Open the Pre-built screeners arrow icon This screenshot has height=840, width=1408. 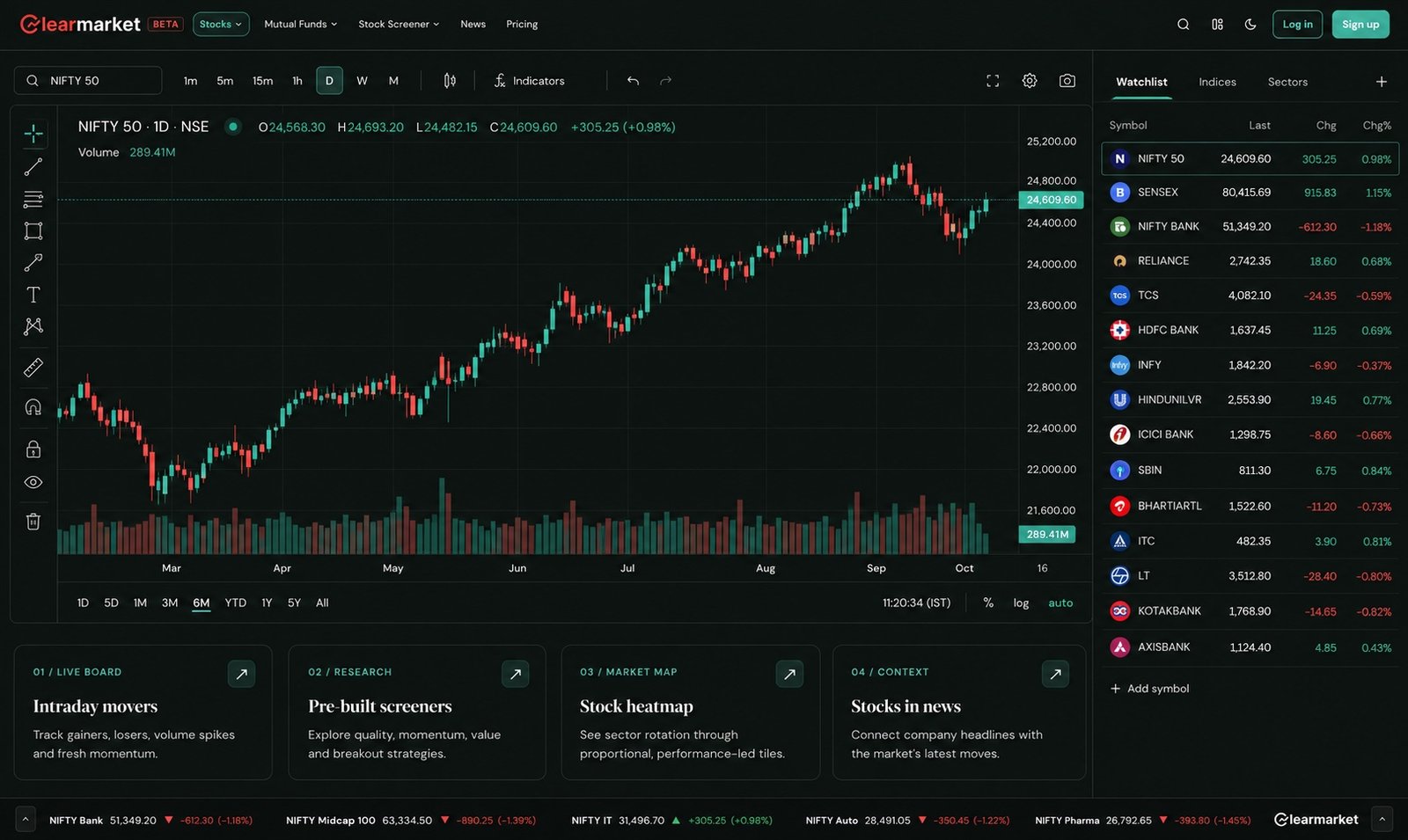point(516,675)
